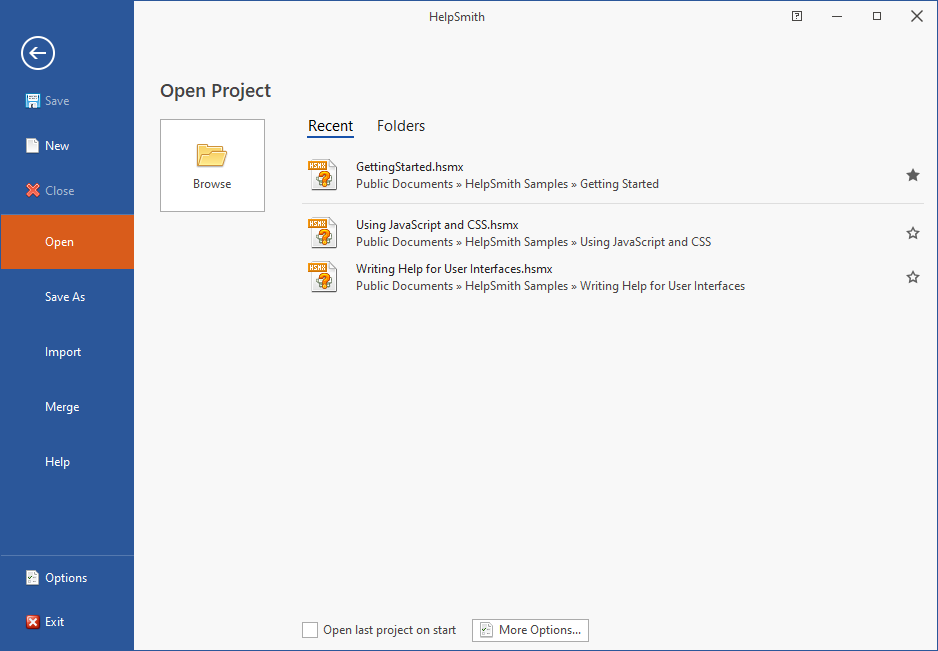
Task: Maximize the HelpSmith window
Action: [877, 16]
